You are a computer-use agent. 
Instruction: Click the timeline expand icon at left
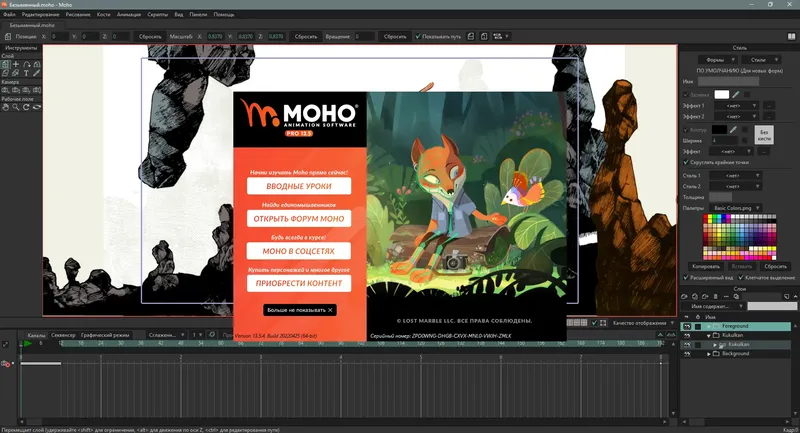point(6,344)
